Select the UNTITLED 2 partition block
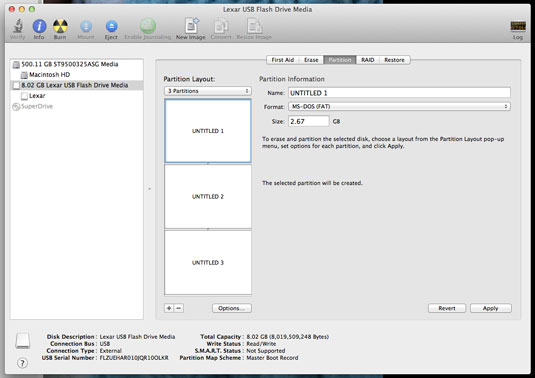Viewport: 535px width, 378px height. click(208, 197)
